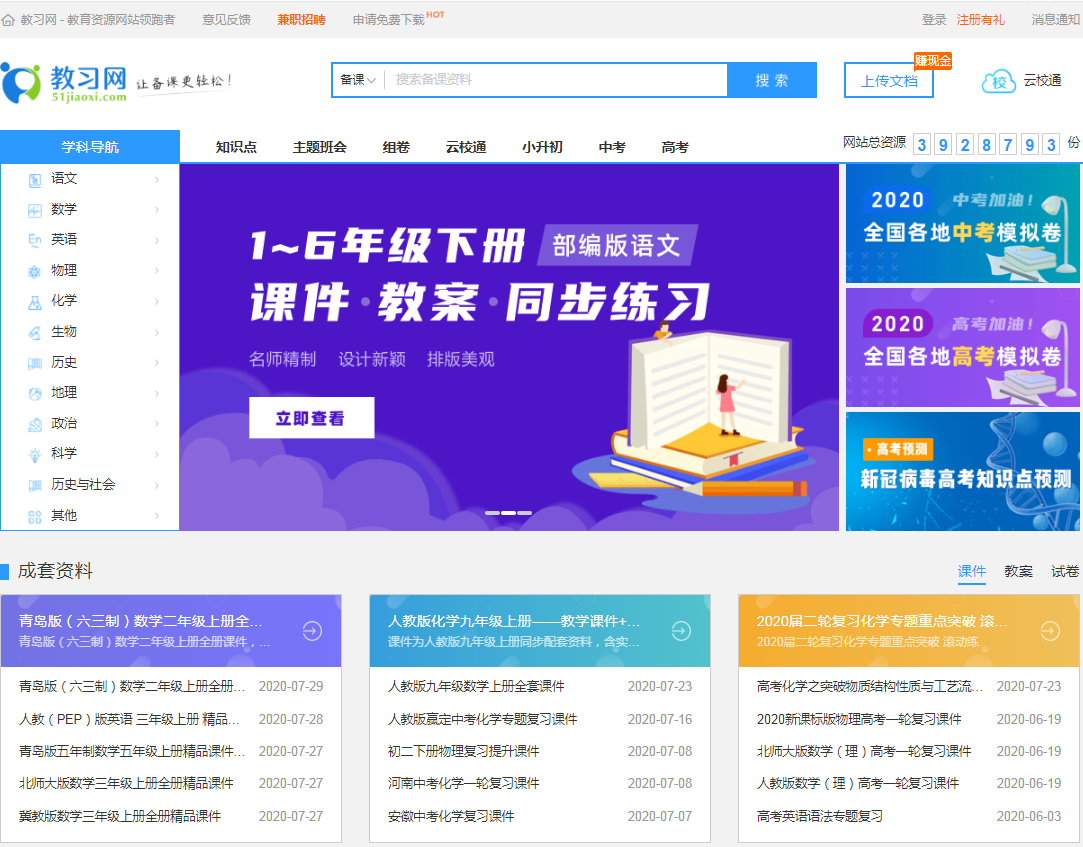1083x847 pixels.
Task: Open the 历史与社会 icon in sidebar
Action: click(x=35, y=486)
